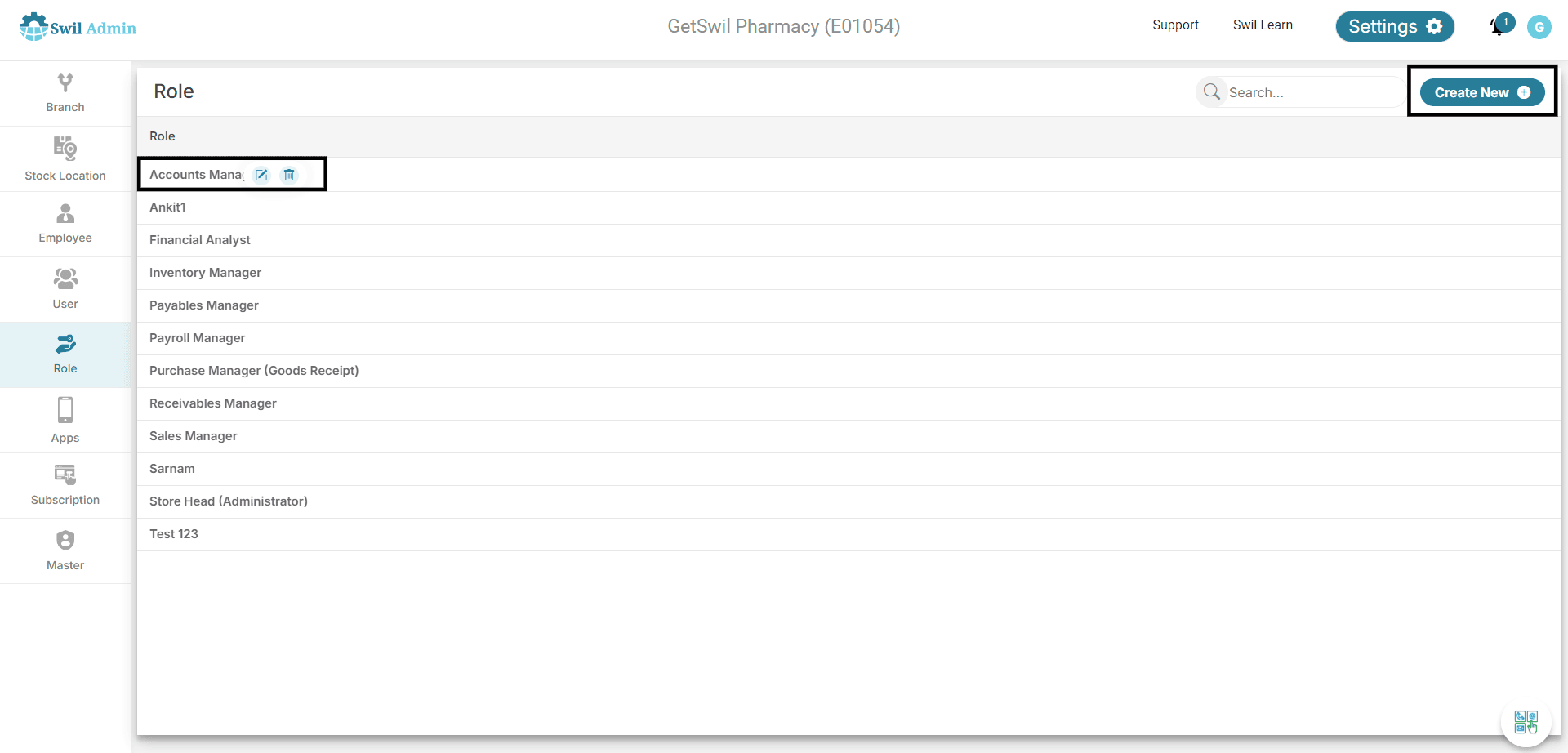1568x753 pixels.
Task: Click the edit icon for Accounts Manager
Action: (261, 175)
